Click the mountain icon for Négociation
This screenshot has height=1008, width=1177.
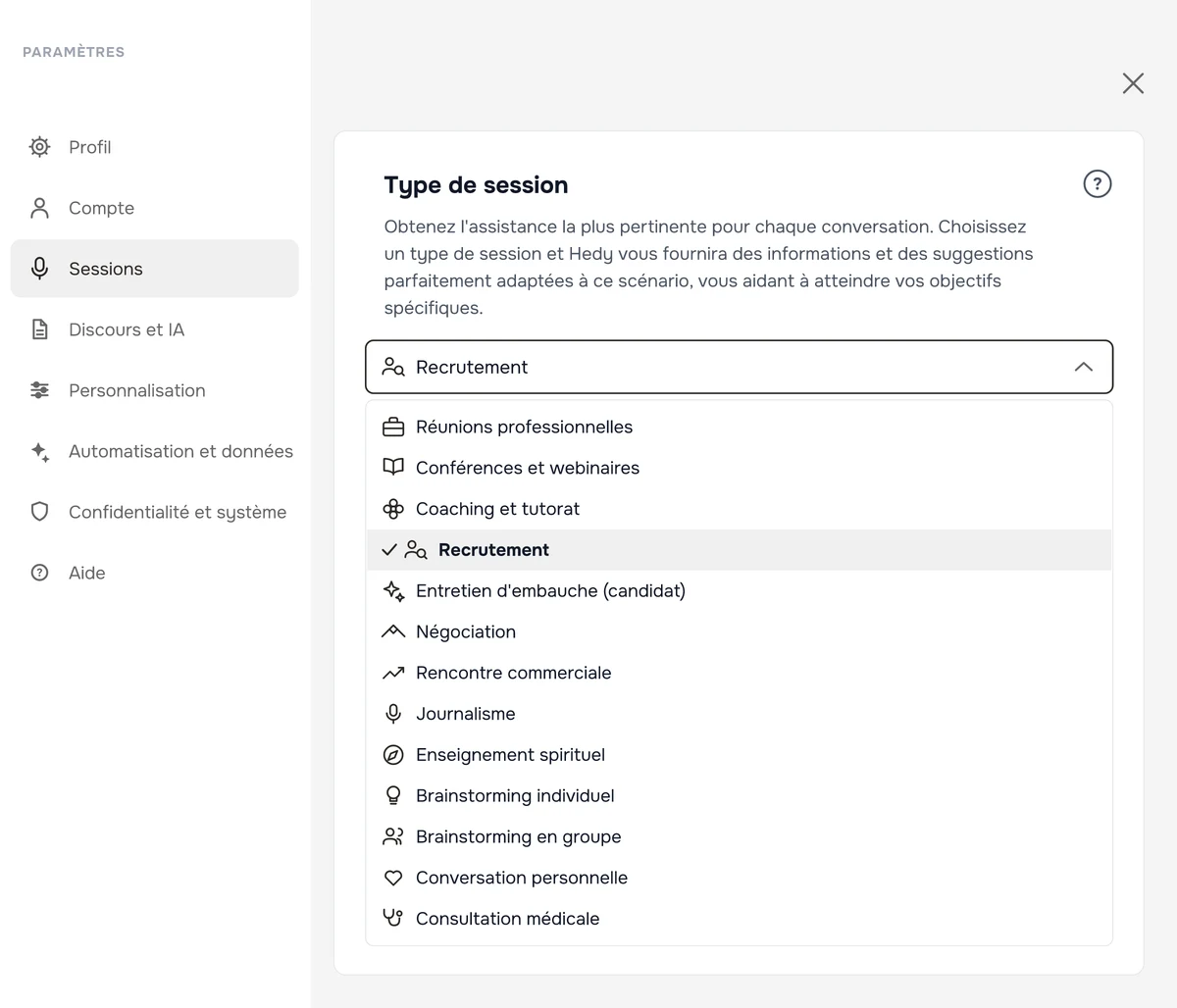point(393,632)
